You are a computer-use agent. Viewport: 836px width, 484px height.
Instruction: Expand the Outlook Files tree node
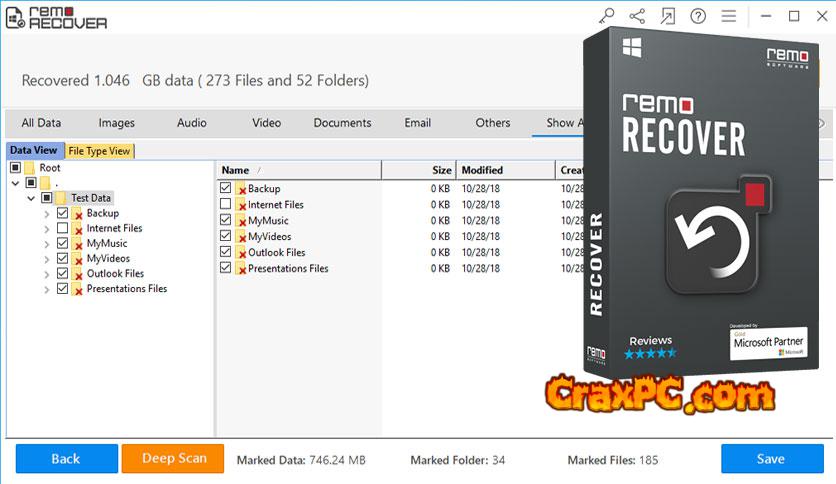47,273
